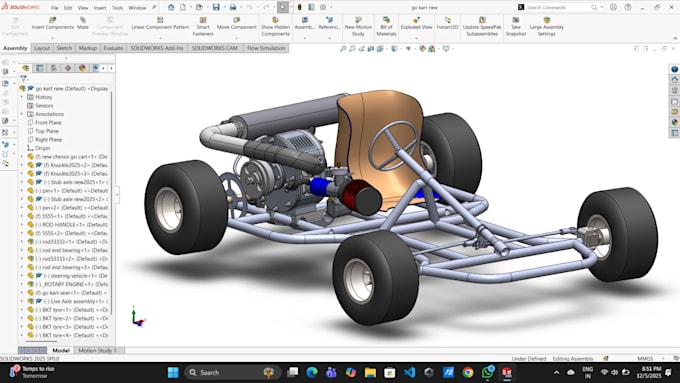Open Google Chrome from taskbar
The height and width of the screenshot is (383, 680).
pos(468,373)
